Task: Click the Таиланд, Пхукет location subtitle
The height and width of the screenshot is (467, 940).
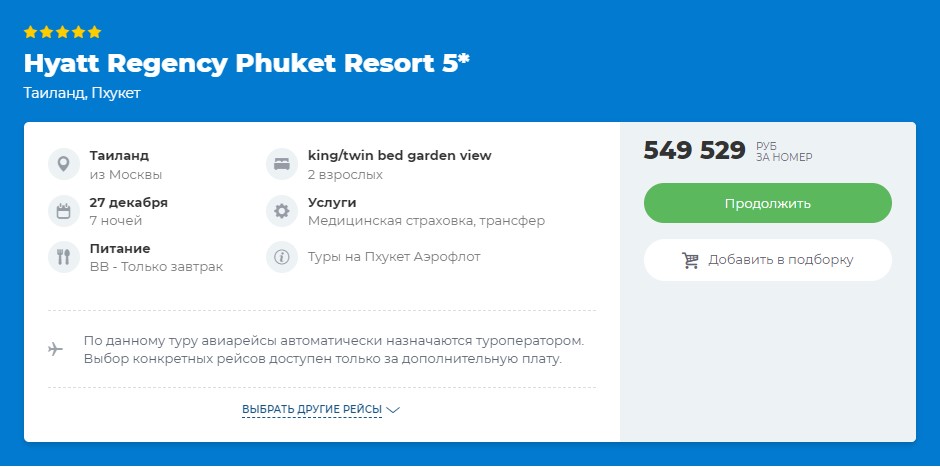Action: pyautogui.click(x=82, y=93)
